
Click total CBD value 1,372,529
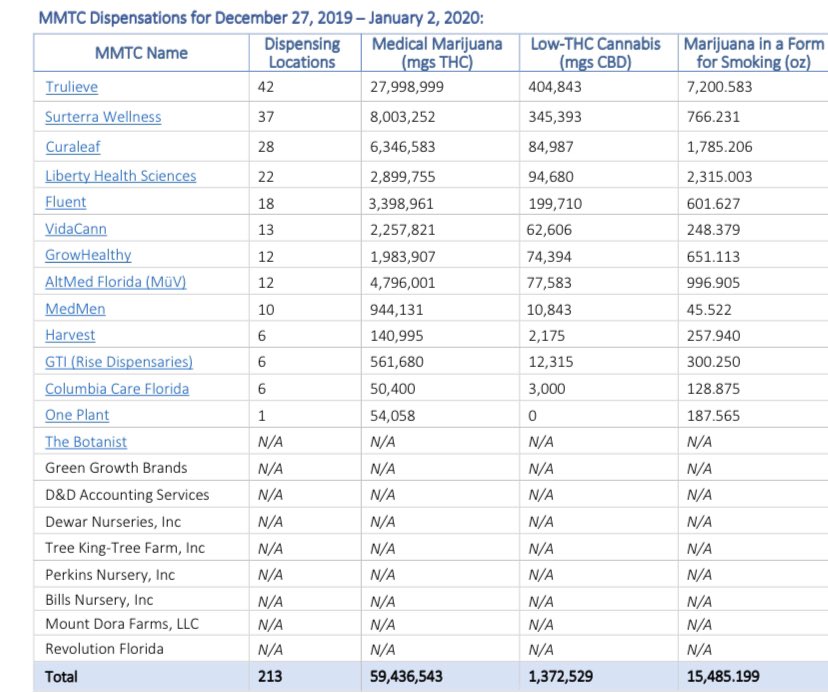[x=560, y=677]
